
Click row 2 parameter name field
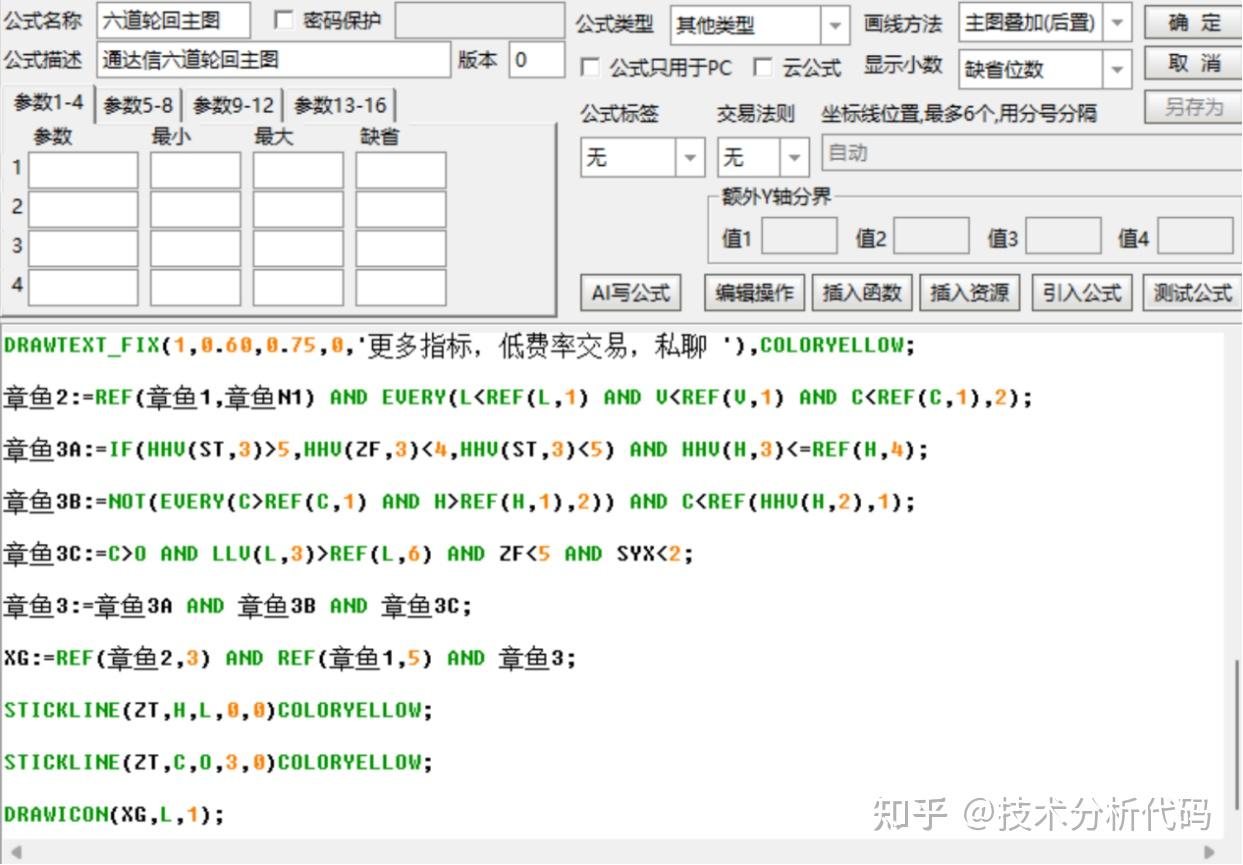83,209
